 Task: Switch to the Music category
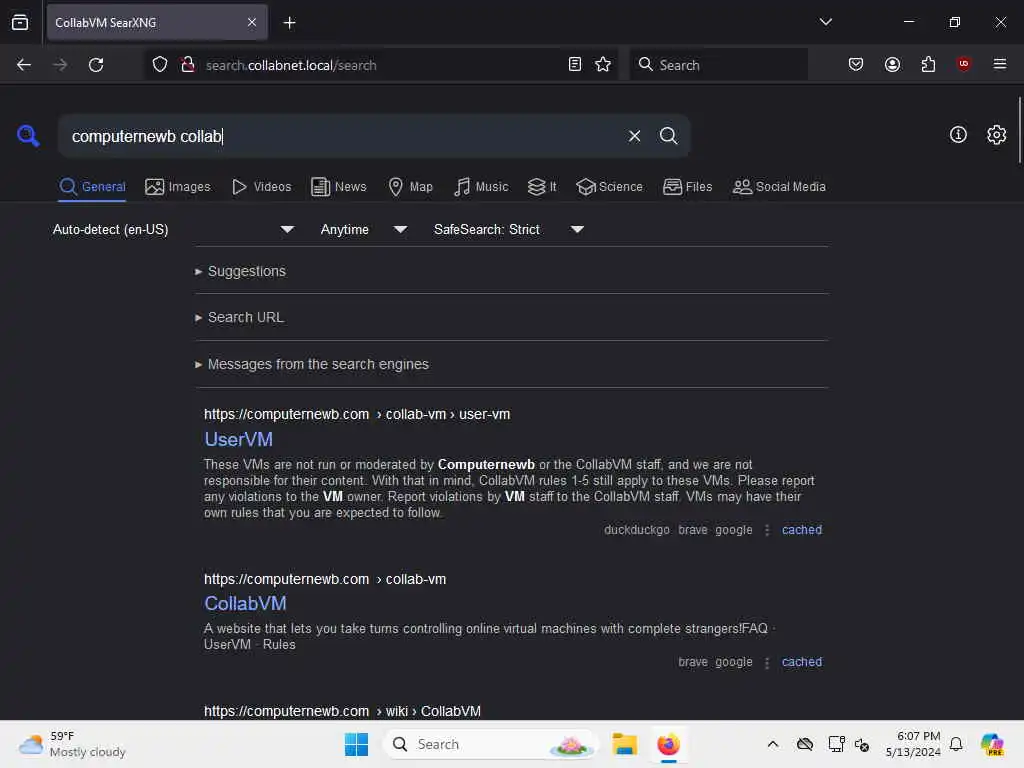point(481,187)
